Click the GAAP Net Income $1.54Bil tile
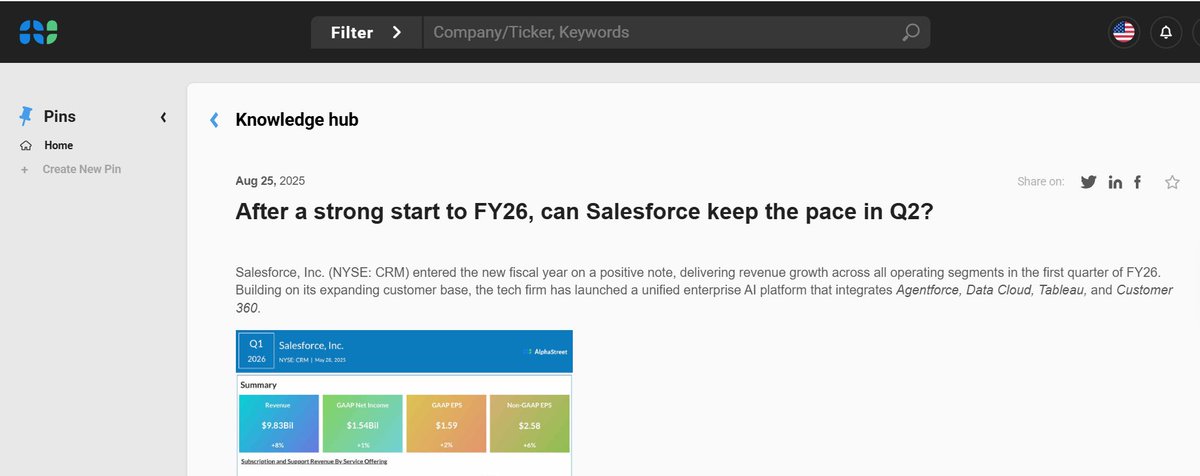 362,423
